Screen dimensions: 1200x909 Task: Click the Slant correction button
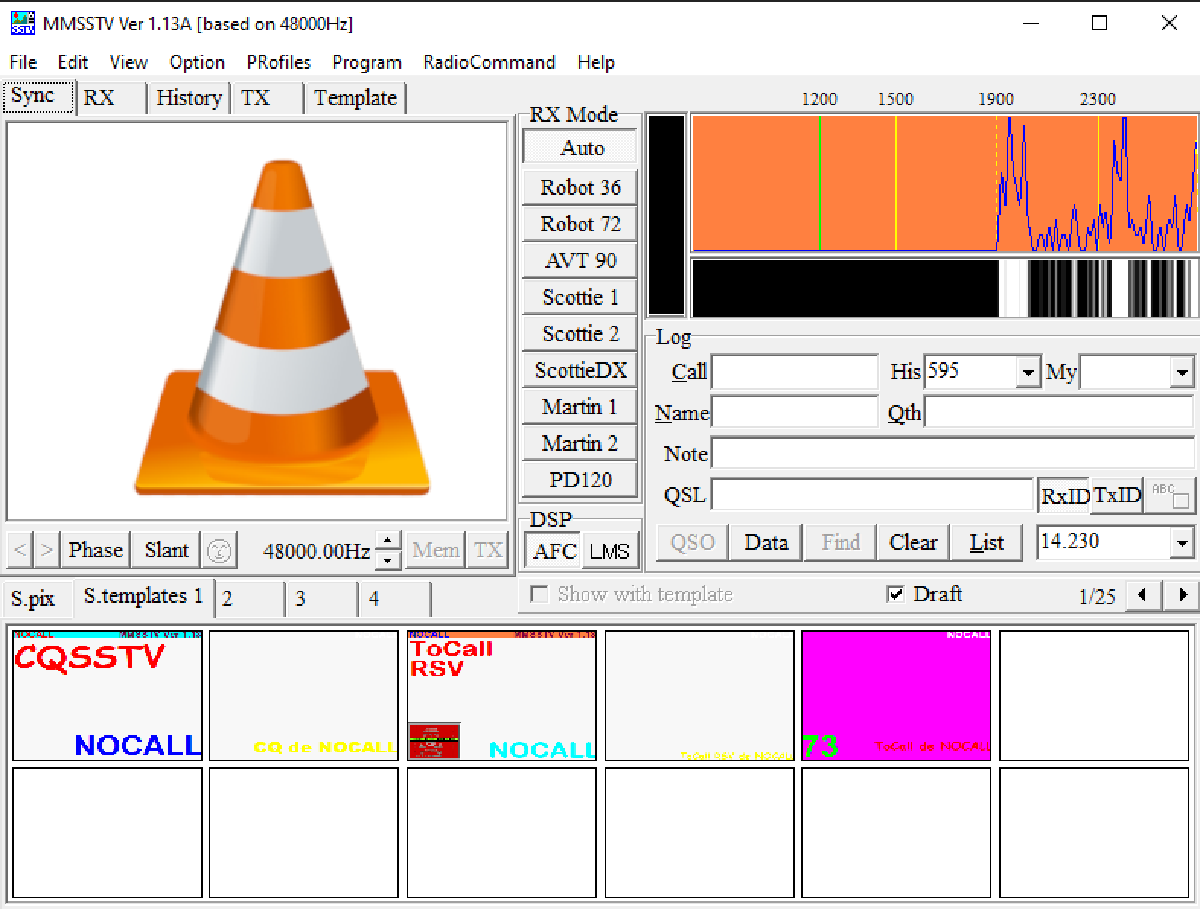click(165, 549)
